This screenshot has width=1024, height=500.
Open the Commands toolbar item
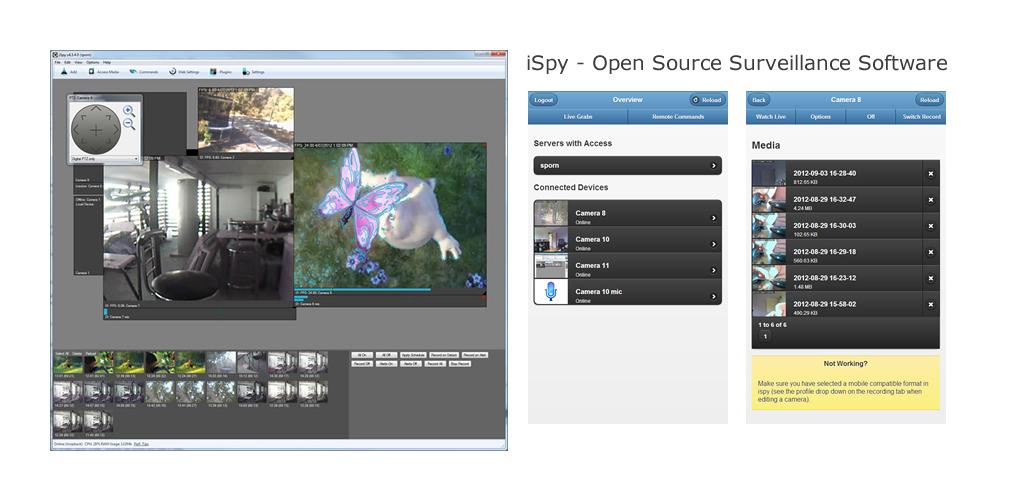point(144,72)
